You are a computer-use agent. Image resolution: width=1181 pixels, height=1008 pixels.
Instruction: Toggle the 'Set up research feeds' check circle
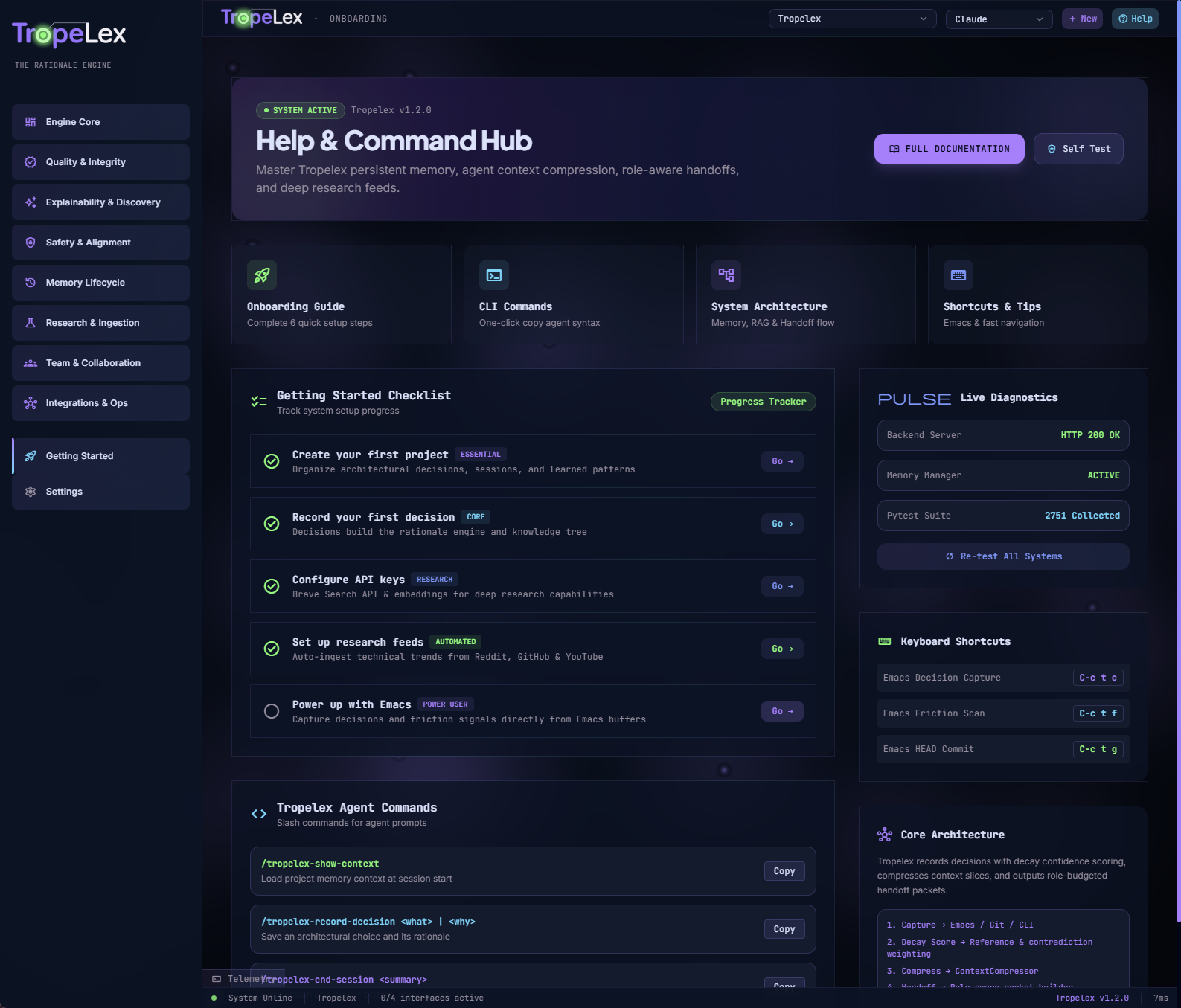(272, 649)
